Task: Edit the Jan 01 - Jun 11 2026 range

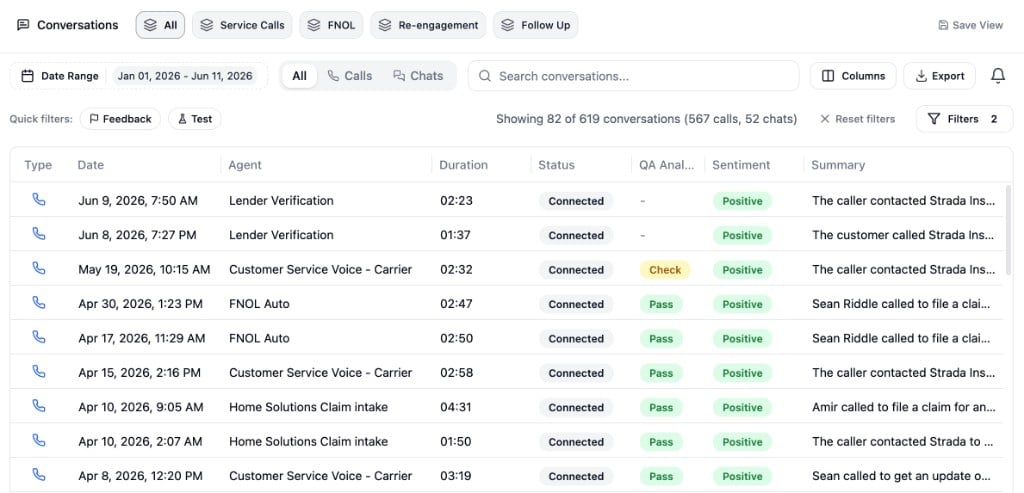Action: click(185, 76)
